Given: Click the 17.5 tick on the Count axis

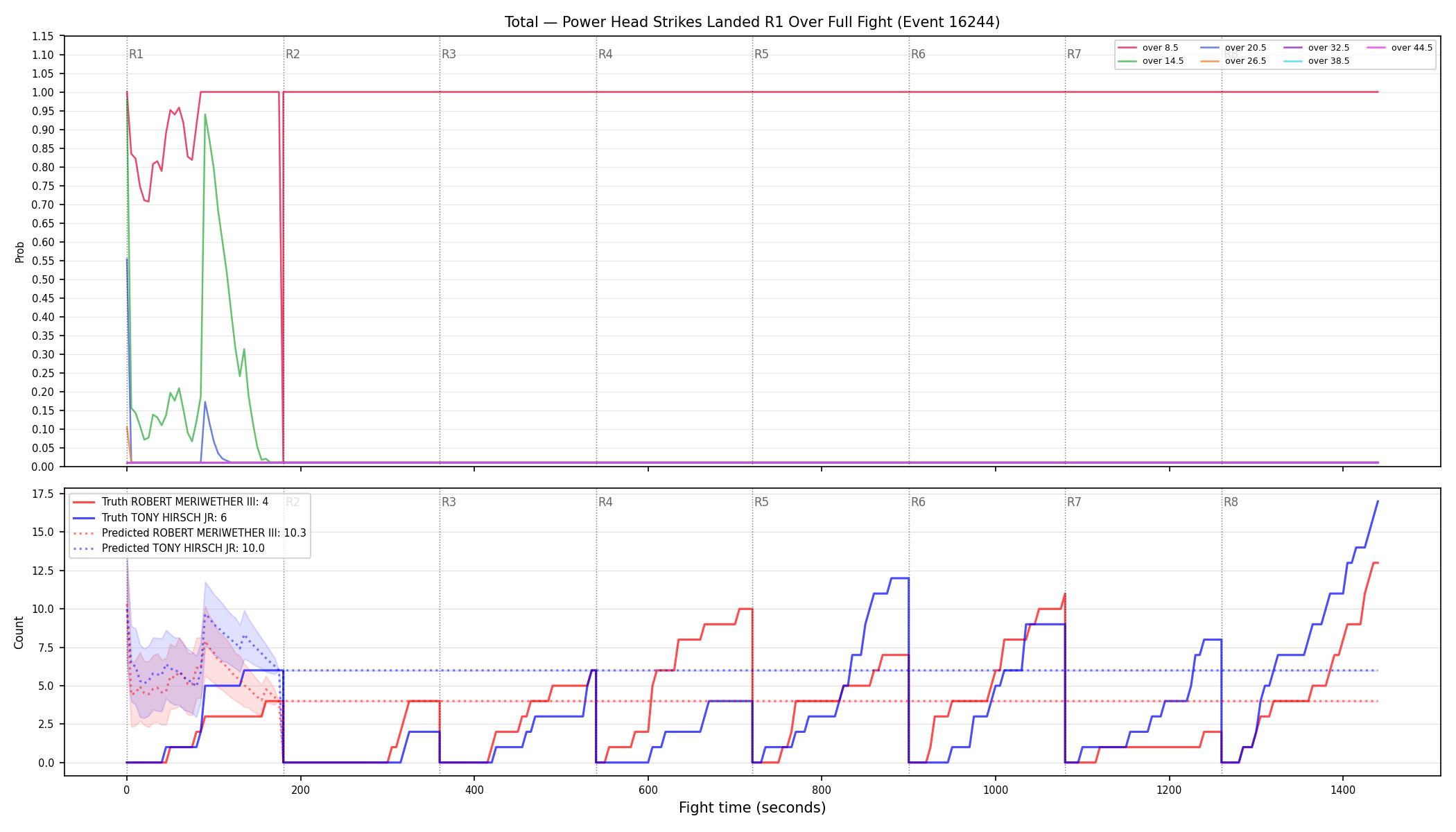Looking at the screenshot, I should click(x=43, y=494).
